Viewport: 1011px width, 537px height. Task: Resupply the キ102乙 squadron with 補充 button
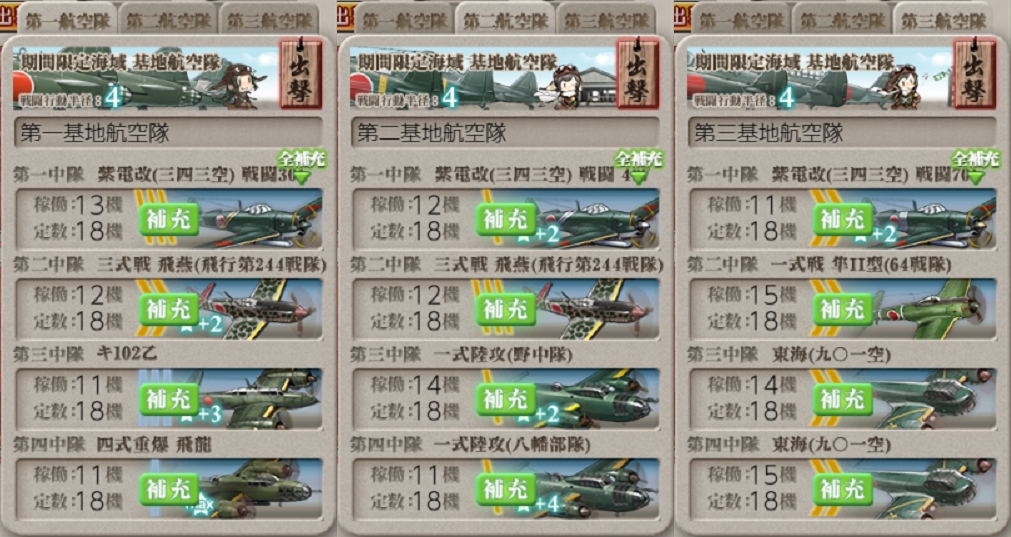point(169,399)
